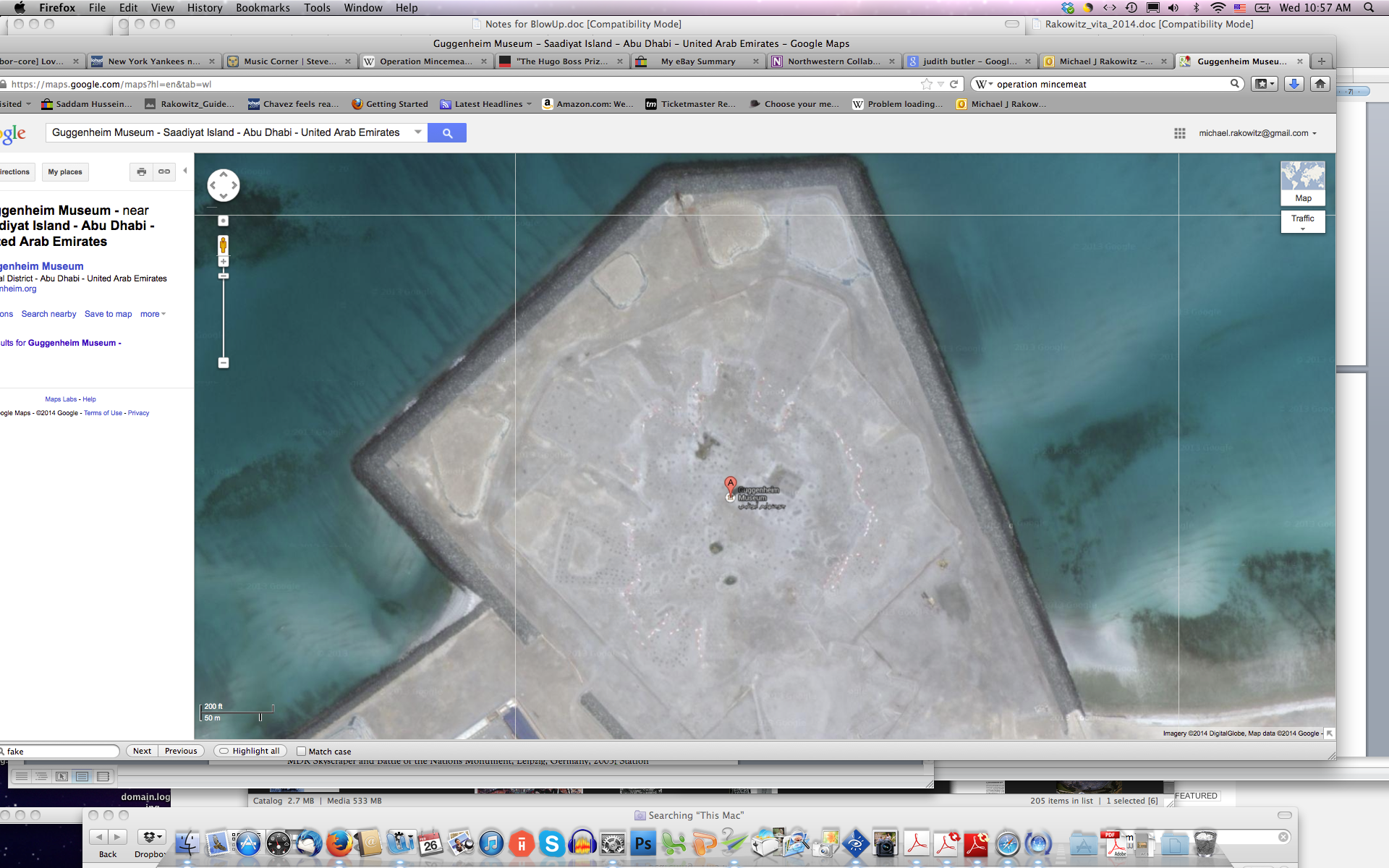This screenshot has height=868, width=1389.
Task: Pick up the Street View pegman
Action: pyautogui.click(x=223, y=245)
